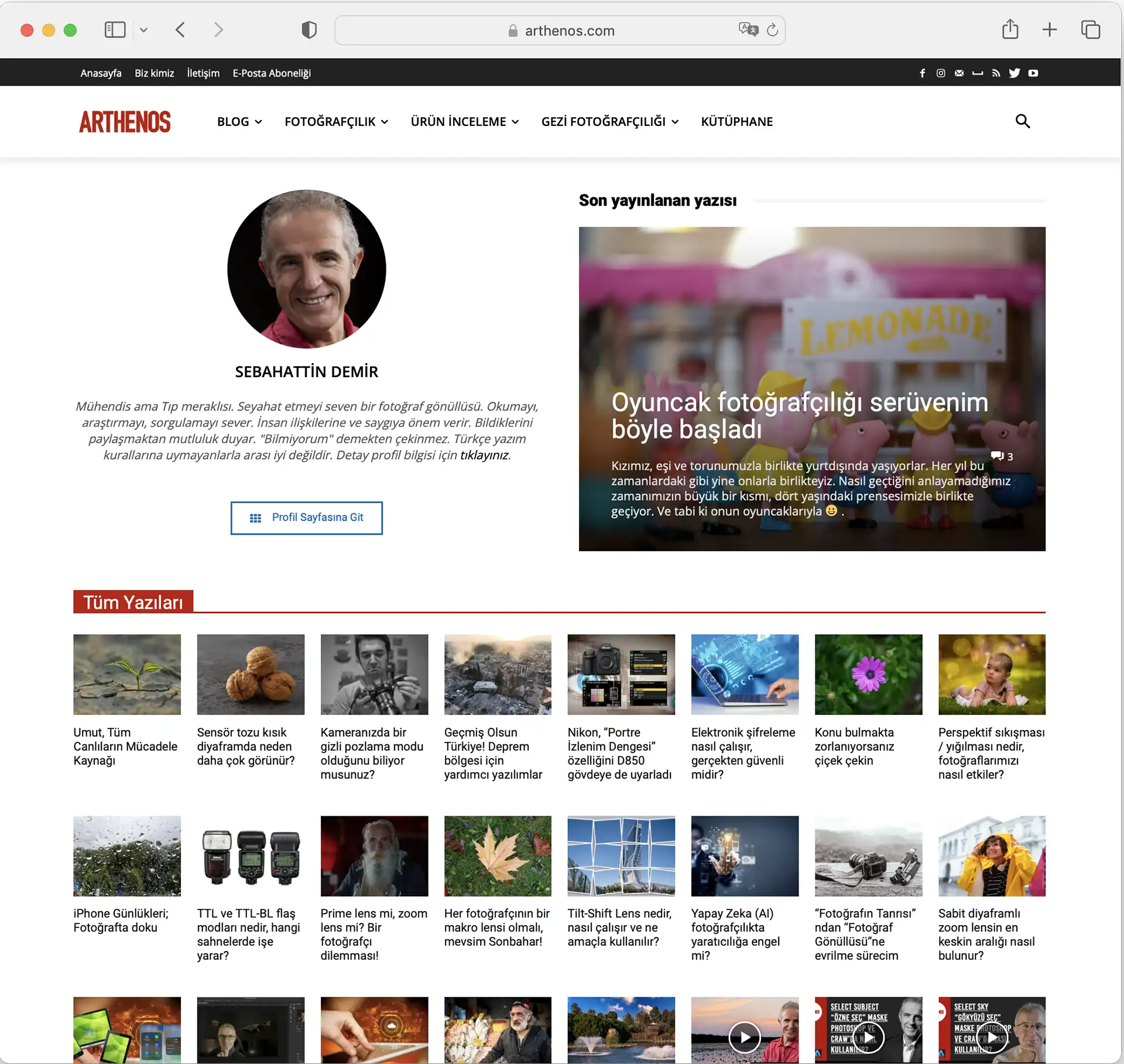Click the site search magnifier icon
The image size is (1124, 1064).
click(x=1022, y=121)
